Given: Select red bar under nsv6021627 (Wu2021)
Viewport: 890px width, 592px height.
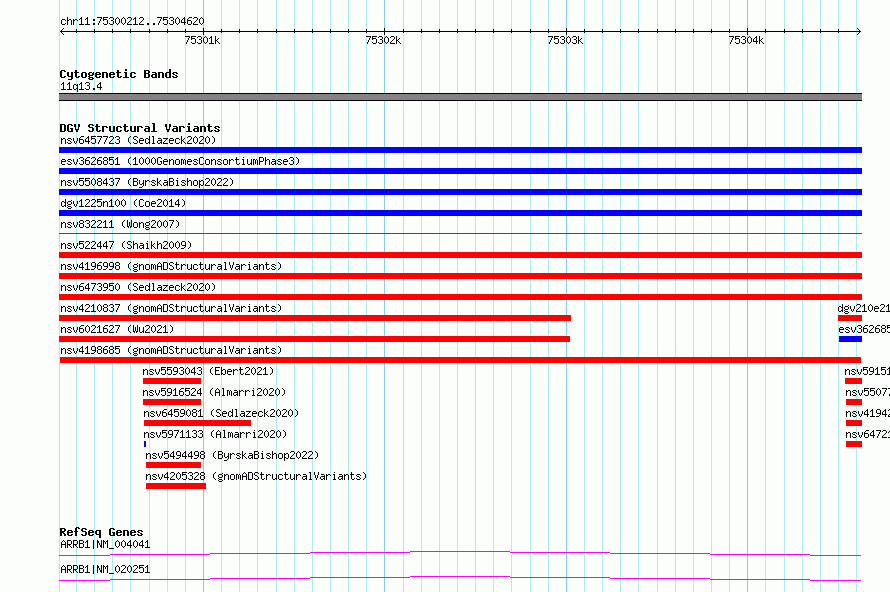Looking at the screenshot, I should [x=314, y=339].
